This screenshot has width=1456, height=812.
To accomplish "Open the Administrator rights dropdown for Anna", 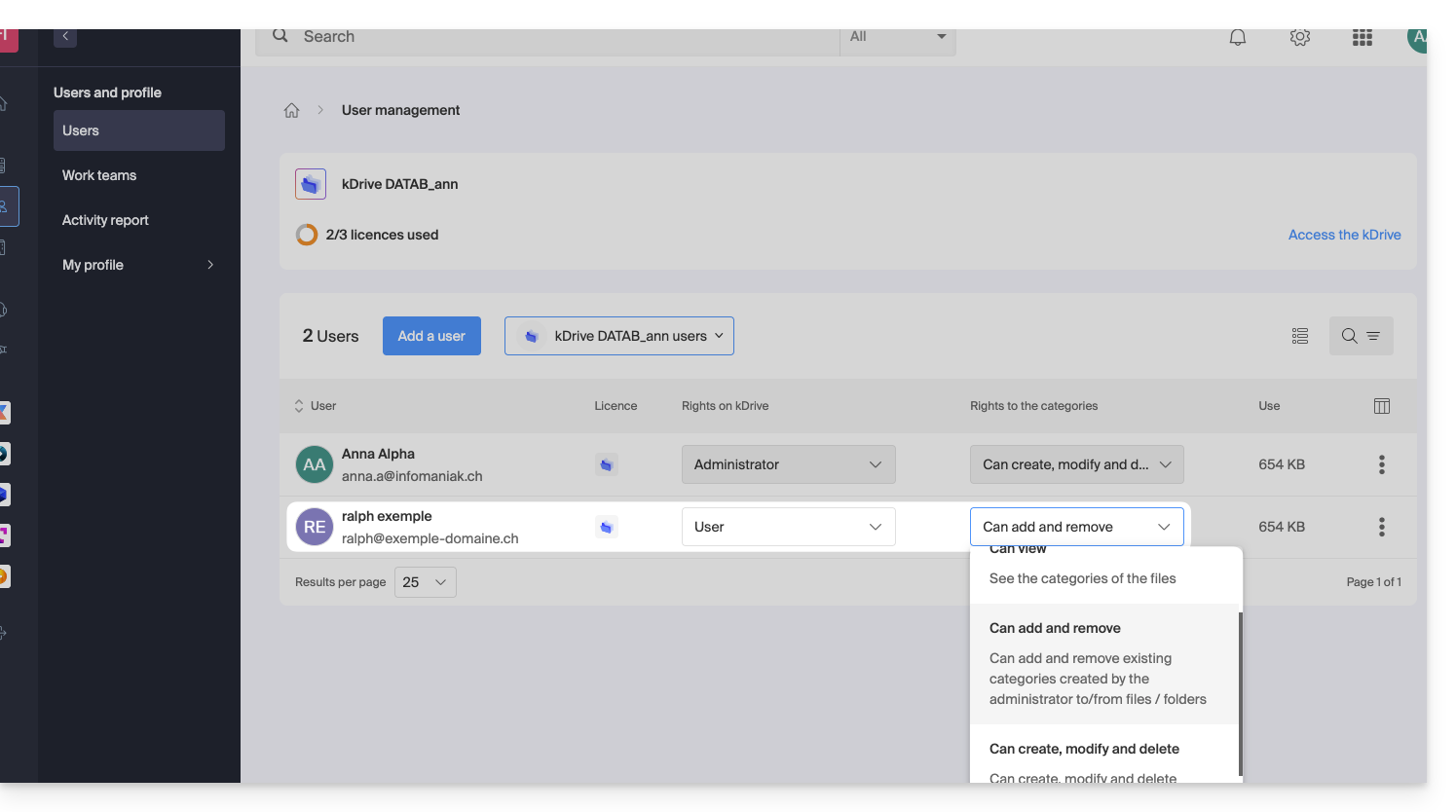I will (x=788, y=464).
